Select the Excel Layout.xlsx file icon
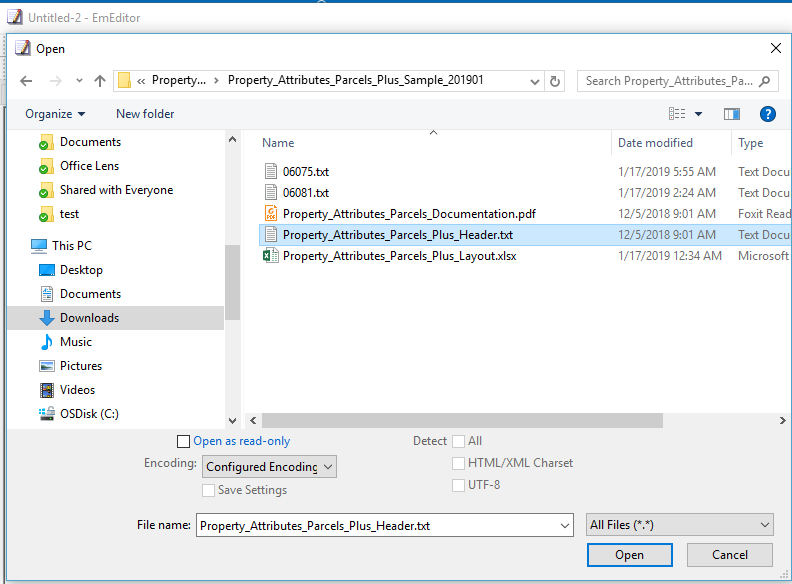792x584 pixels. 270,256
